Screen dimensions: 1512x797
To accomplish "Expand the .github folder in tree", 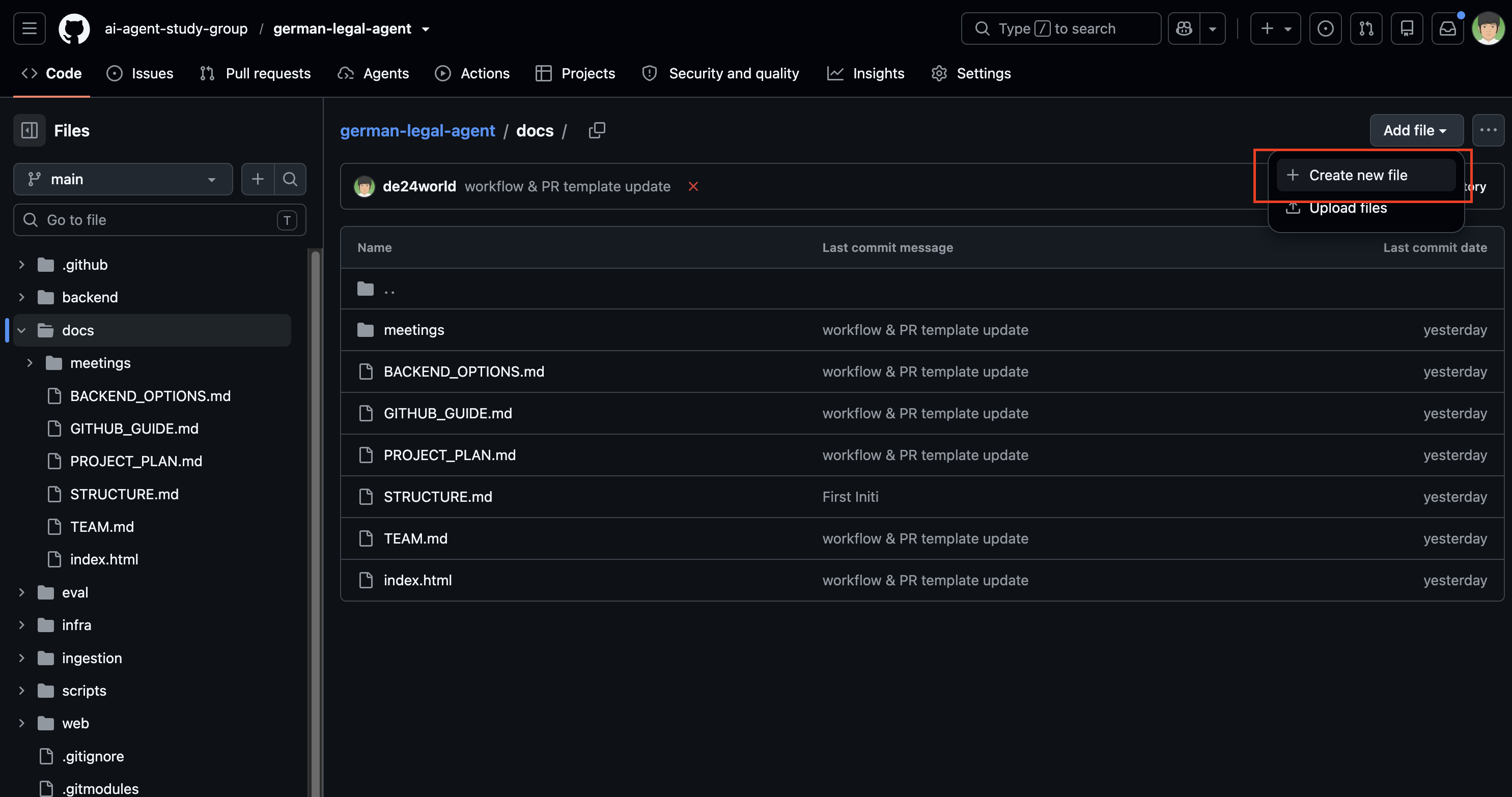I will tap(22, 265).
